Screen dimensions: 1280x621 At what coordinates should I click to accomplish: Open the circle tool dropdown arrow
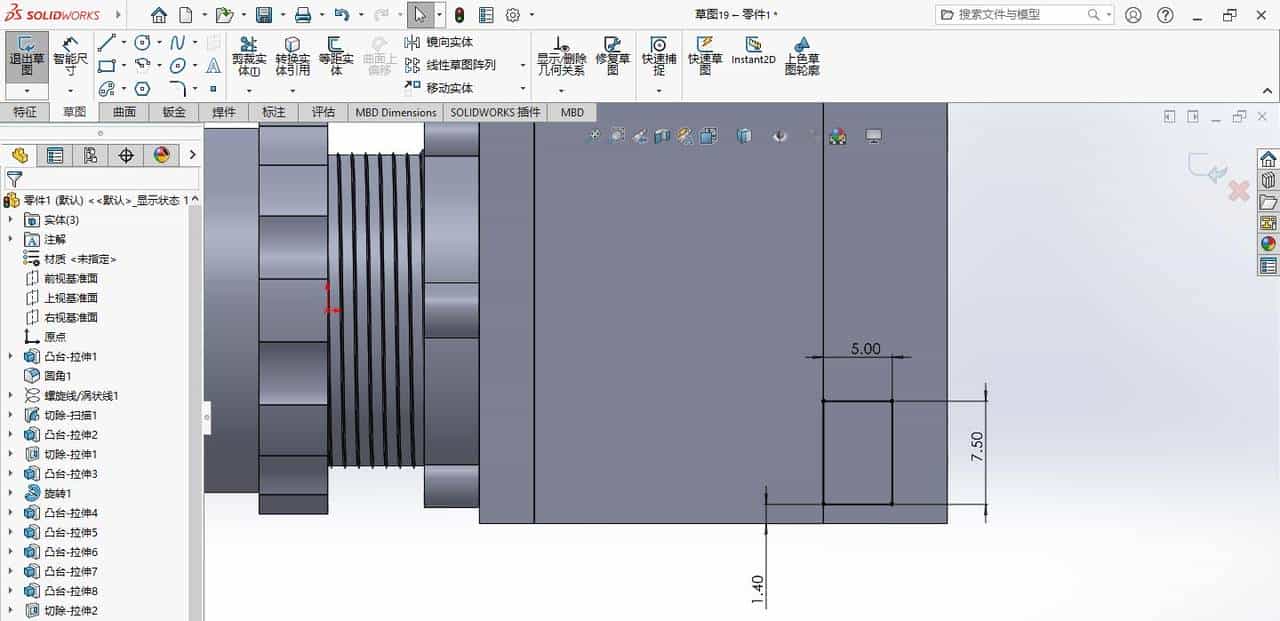[159, 41]
